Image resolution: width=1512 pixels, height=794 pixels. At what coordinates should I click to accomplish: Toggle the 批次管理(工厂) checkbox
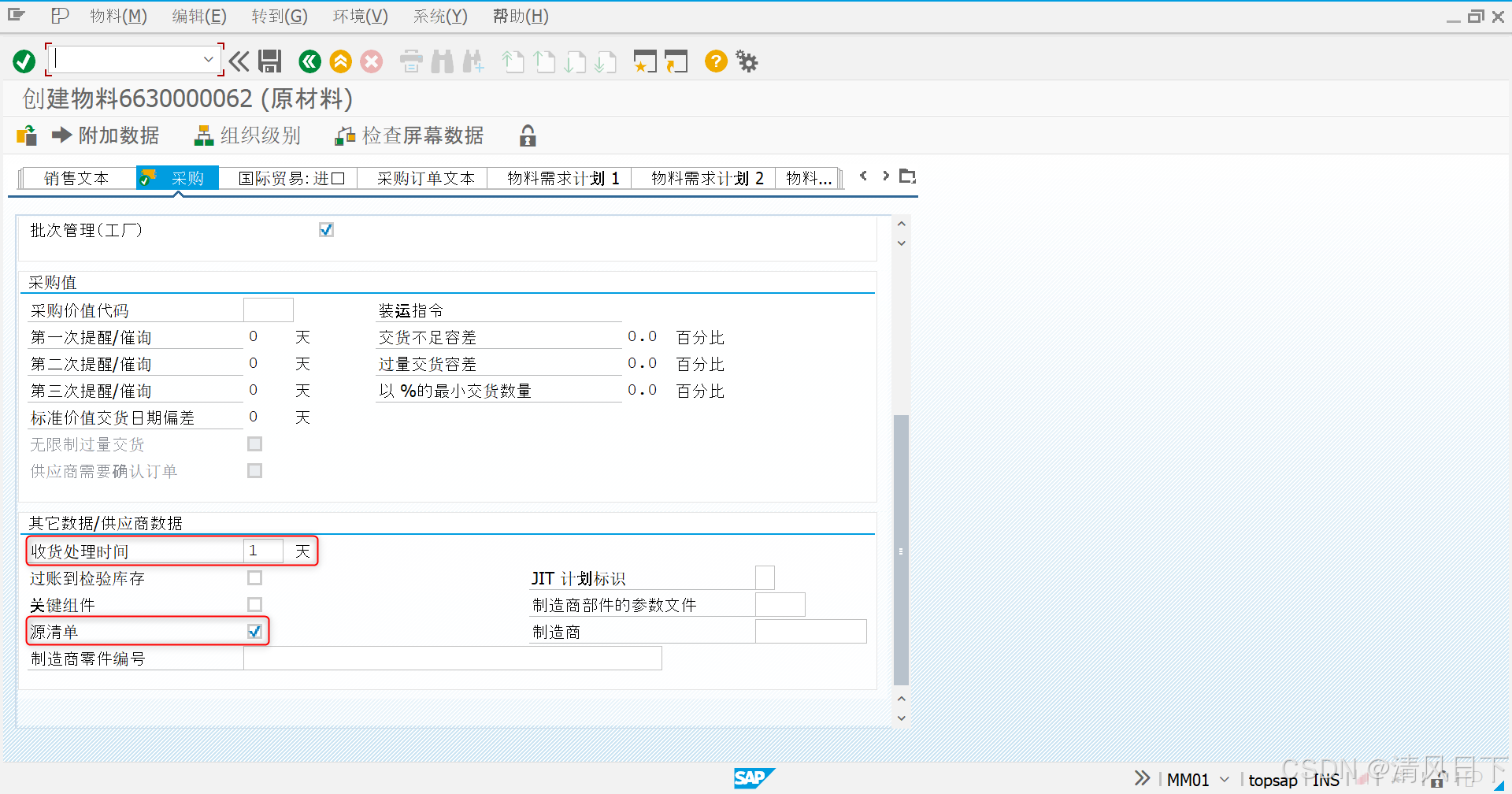[326, 229]
